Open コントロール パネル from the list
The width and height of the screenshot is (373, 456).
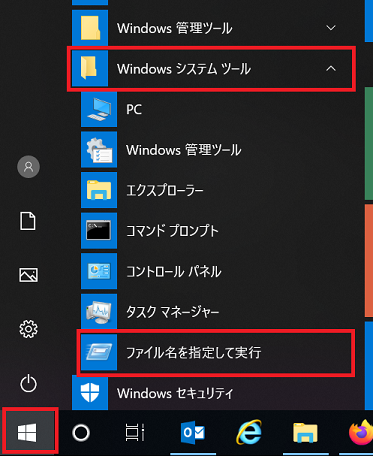point(174,271)
